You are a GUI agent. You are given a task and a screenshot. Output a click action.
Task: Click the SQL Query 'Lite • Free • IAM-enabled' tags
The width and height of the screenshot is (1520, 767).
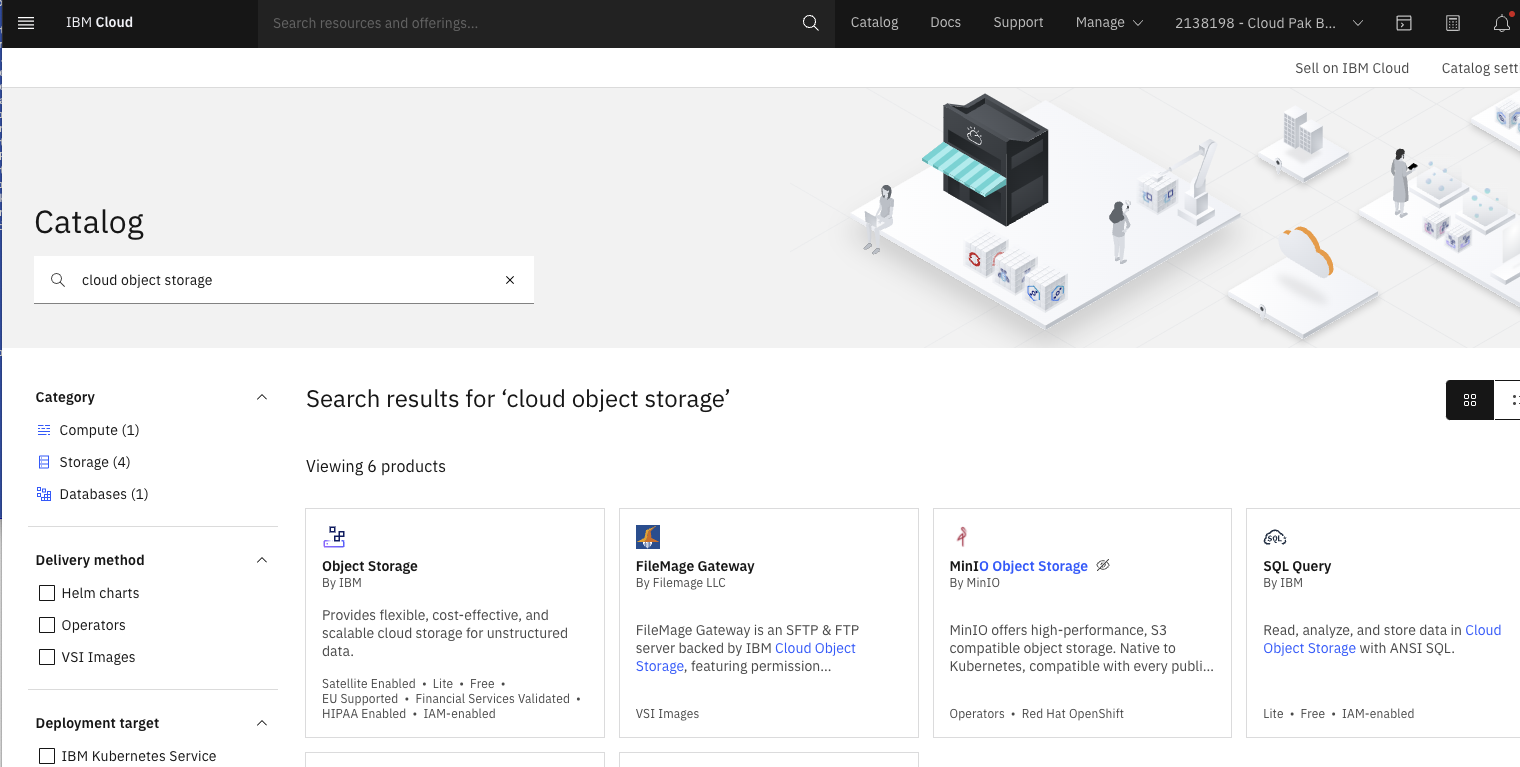point(1339,714)
